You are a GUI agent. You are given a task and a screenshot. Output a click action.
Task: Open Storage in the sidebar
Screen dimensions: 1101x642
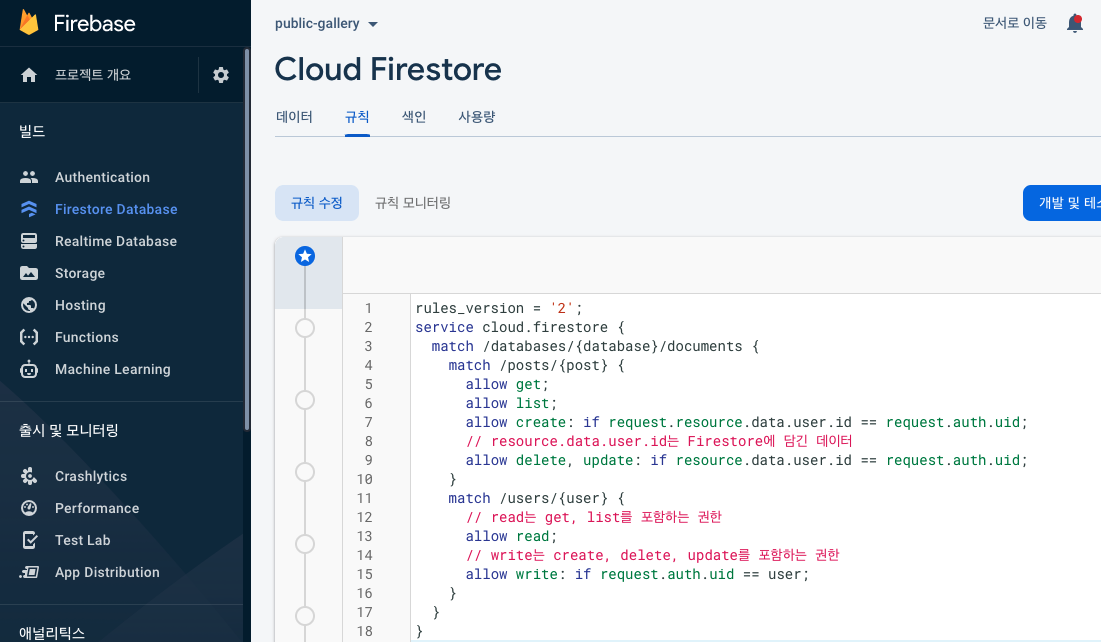tap(80, 273)
